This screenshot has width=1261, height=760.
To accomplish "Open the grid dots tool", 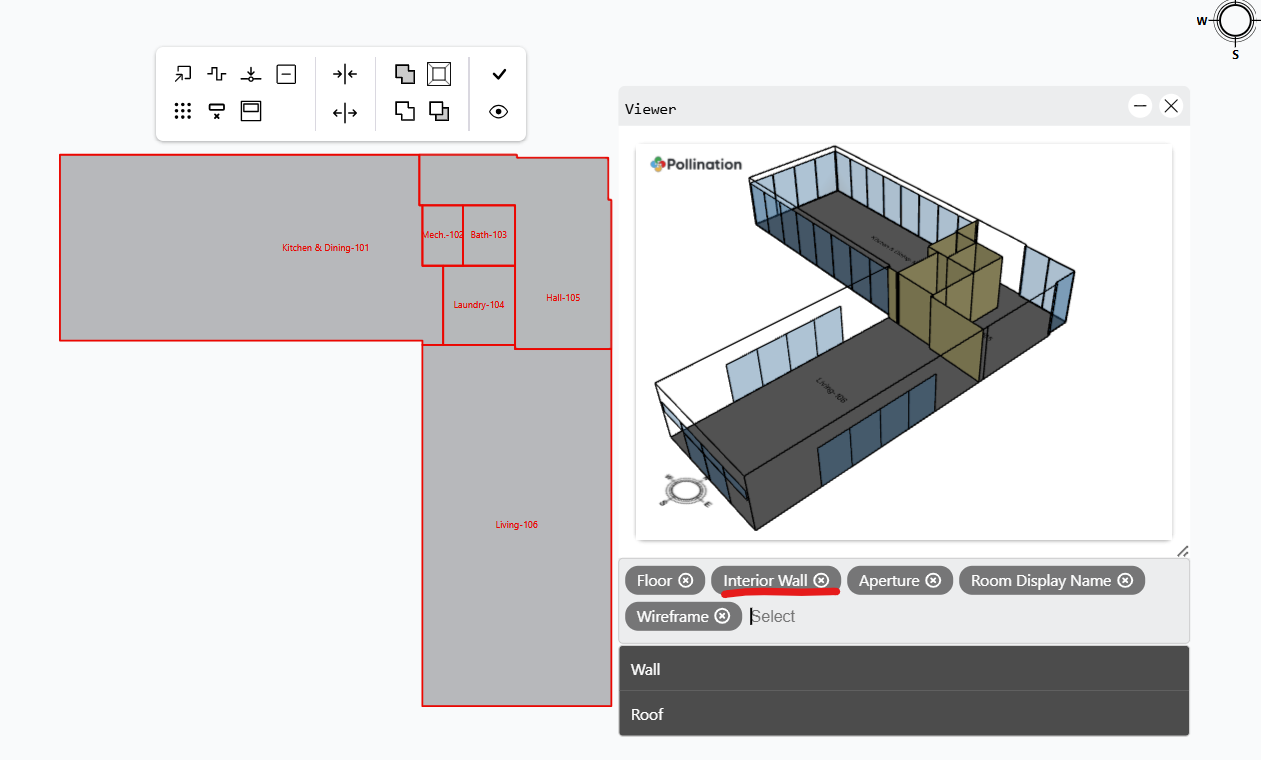I will tap(182, 111).
